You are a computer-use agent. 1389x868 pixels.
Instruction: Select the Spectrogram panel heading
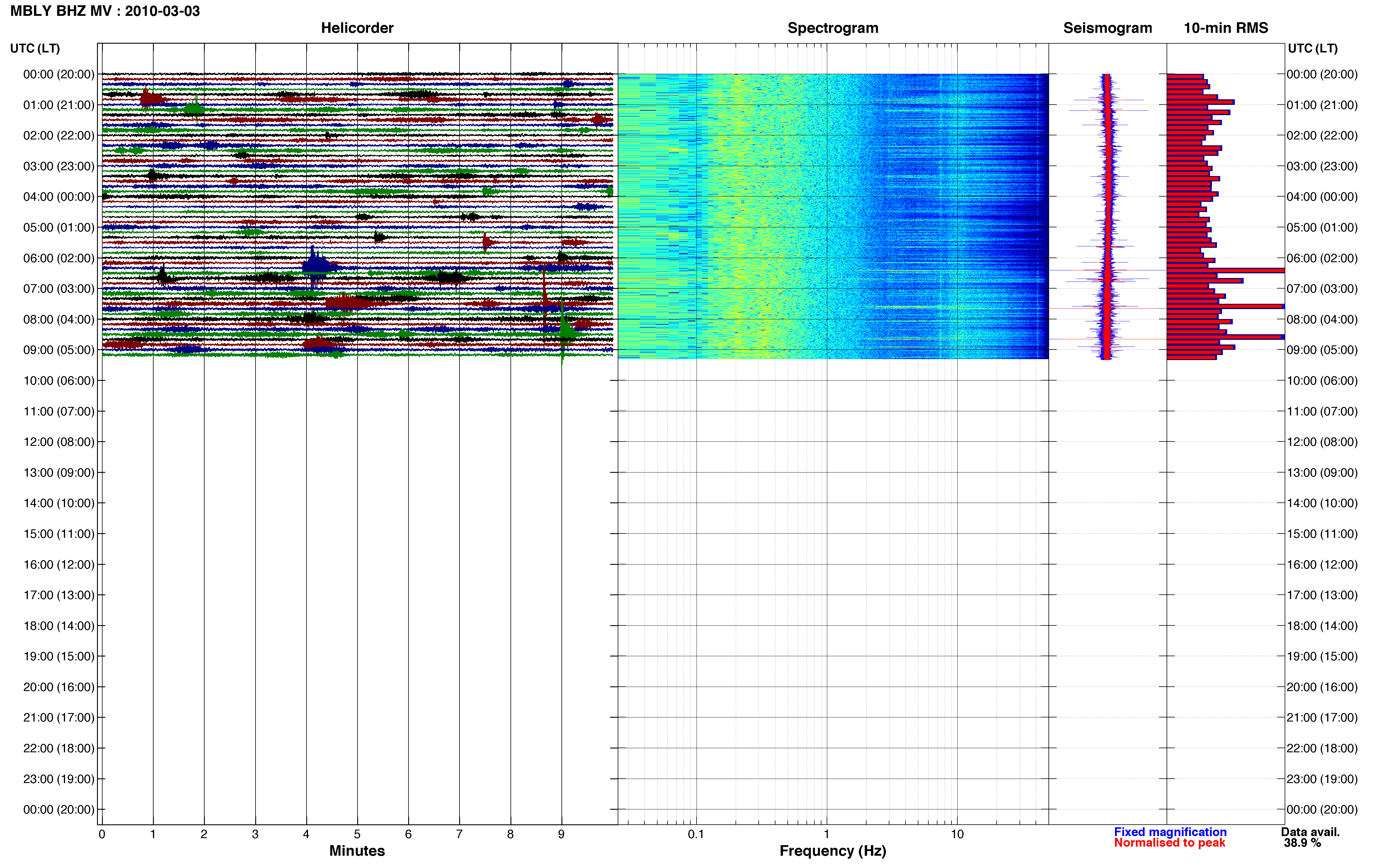click(x=833, y=28)
